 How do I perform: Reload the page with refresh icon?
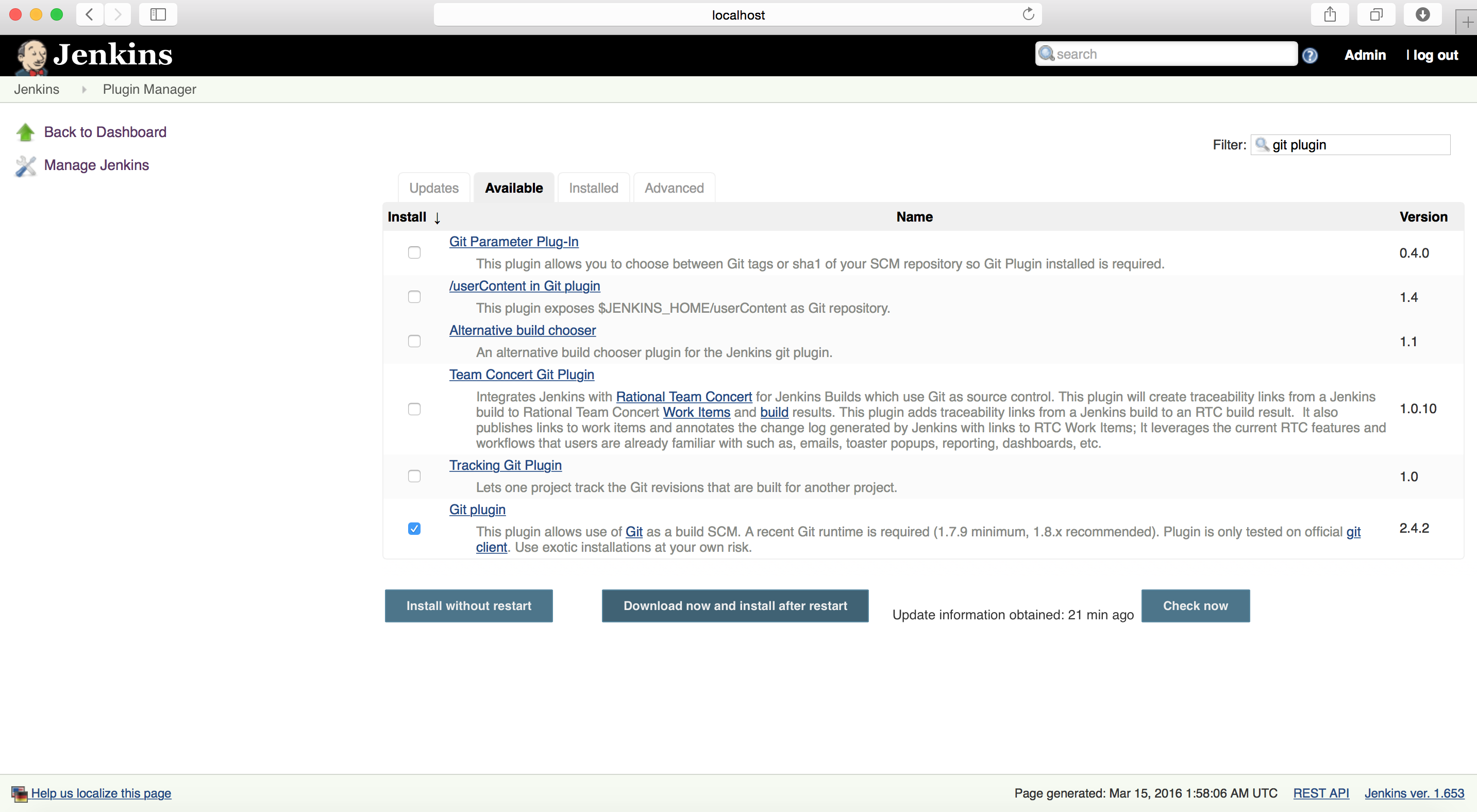(1029, 14)
